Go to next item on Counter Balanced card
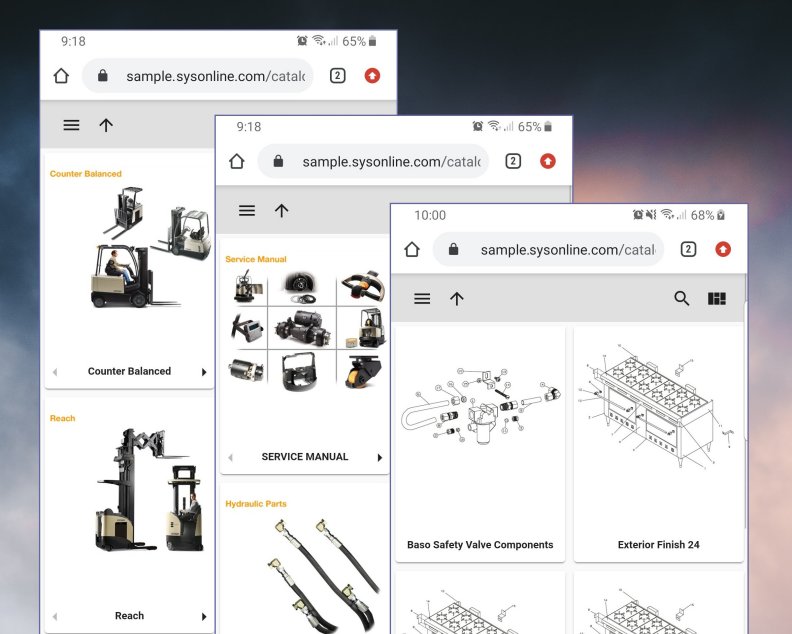The width and height of the screenshot is (792, 634). [x=204, y=372]
